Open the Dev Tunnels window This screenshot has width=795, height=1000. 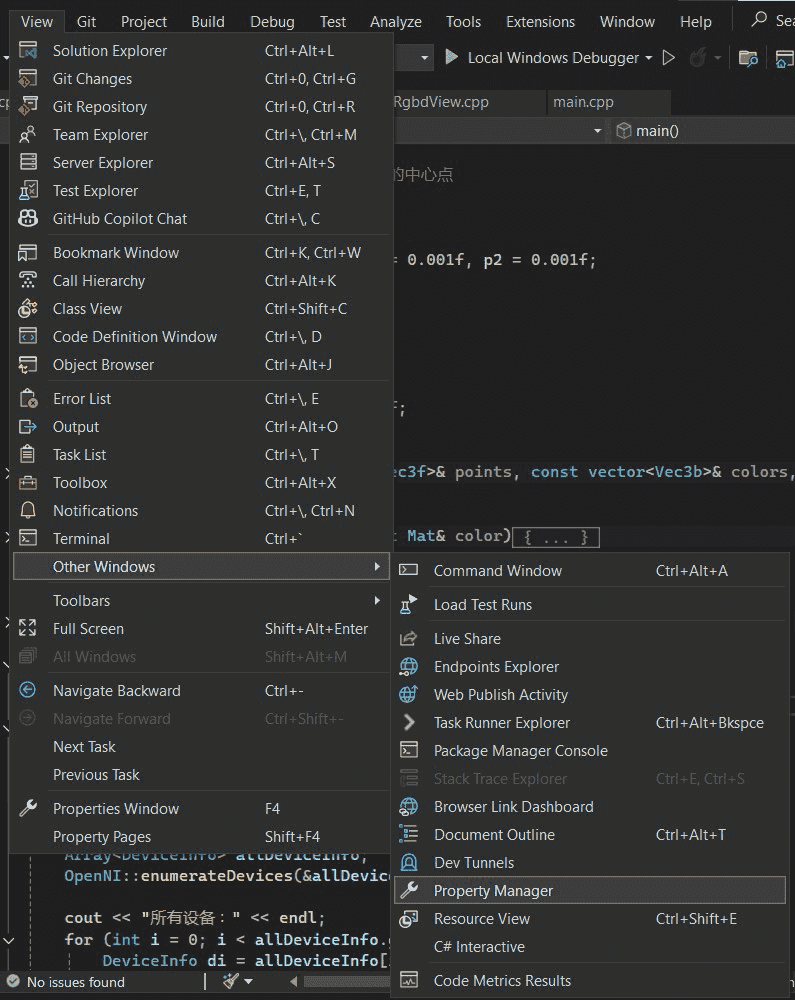tap(473, 863)
